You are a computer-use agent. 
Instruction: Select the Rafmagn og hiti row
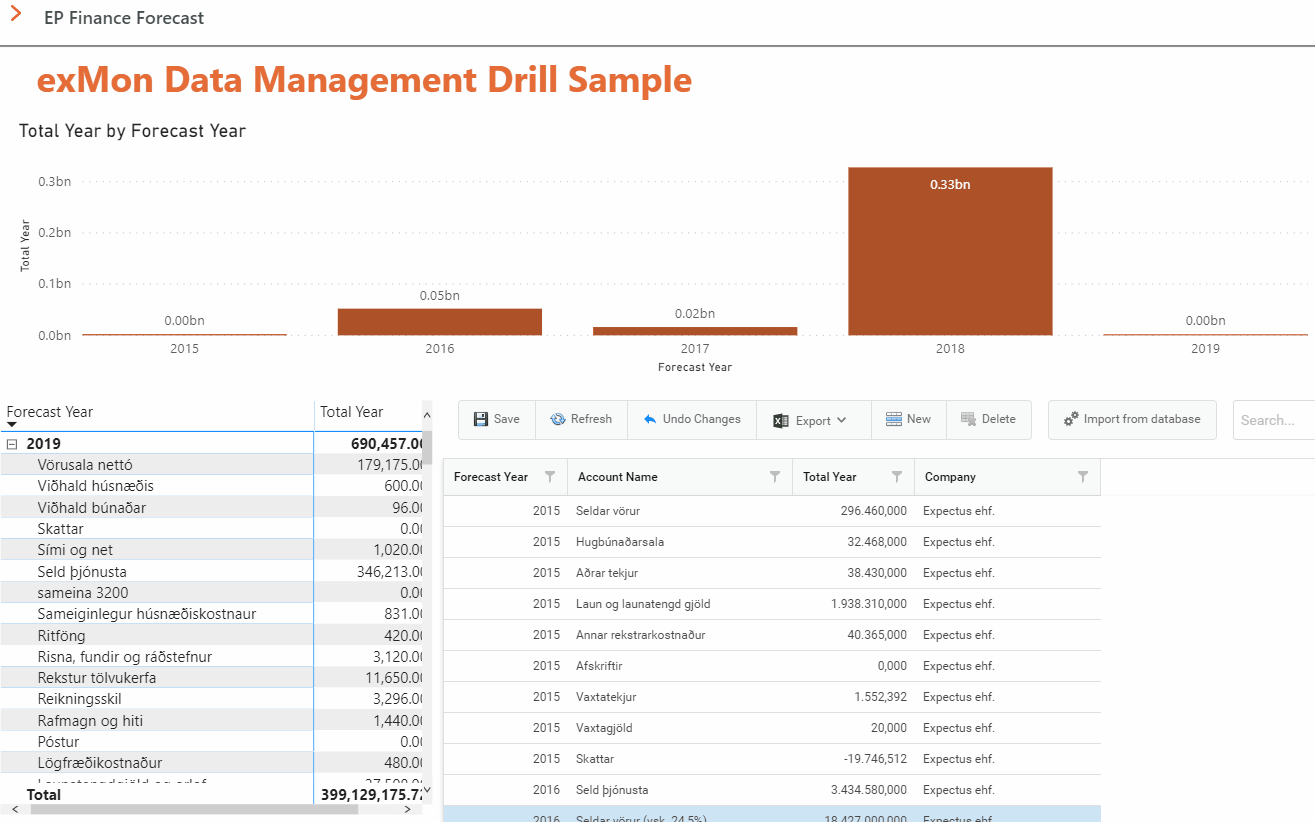(x=211, y=721)
